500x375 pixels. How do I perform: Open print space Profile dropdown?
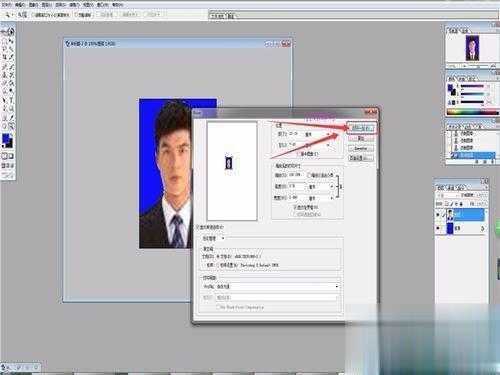(x=277, y=286)
